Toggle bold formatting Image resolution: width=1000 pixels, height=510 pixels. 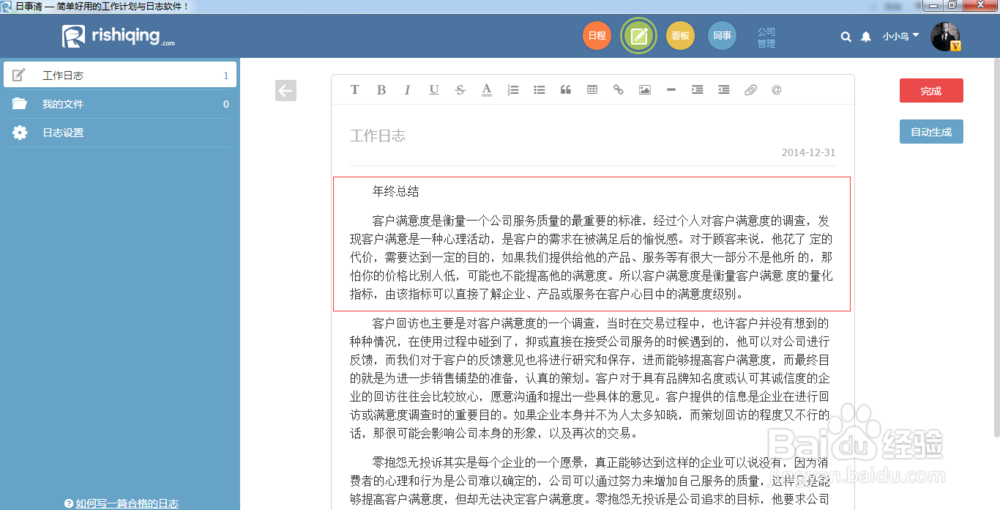381,90
